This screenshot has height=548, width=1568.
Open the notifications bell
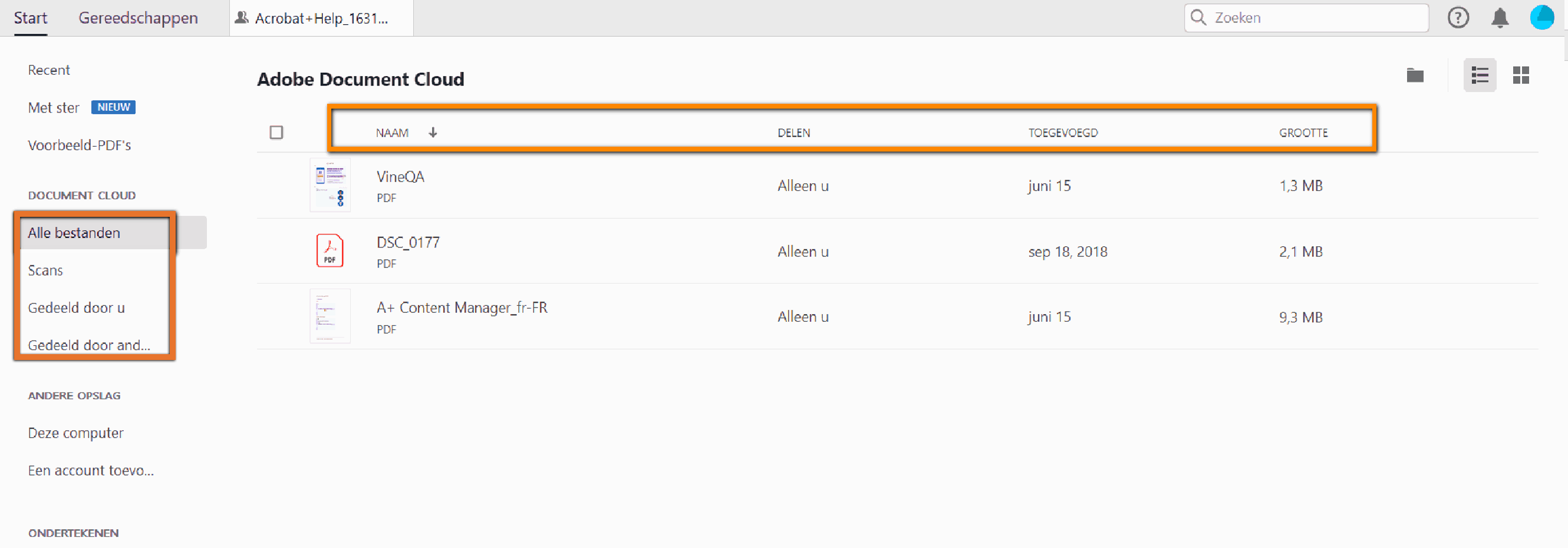tap(1500, 18)
